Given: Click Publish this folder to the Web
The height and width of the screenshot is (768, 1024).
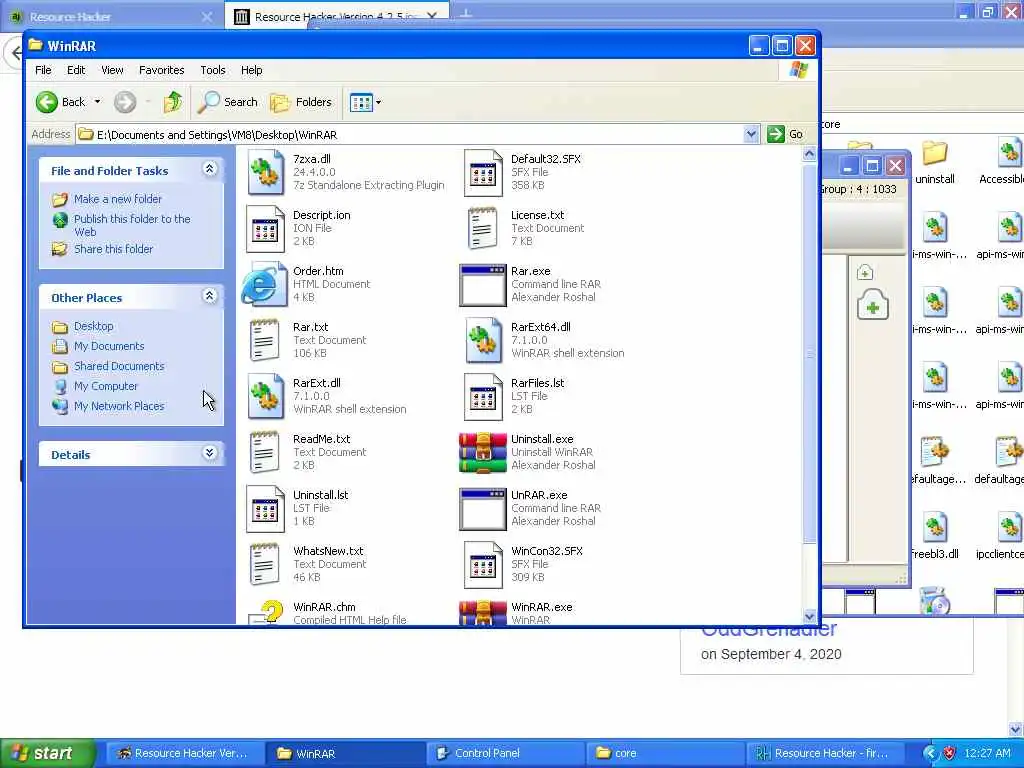Looking at the screenshot, I should point(132,225).
